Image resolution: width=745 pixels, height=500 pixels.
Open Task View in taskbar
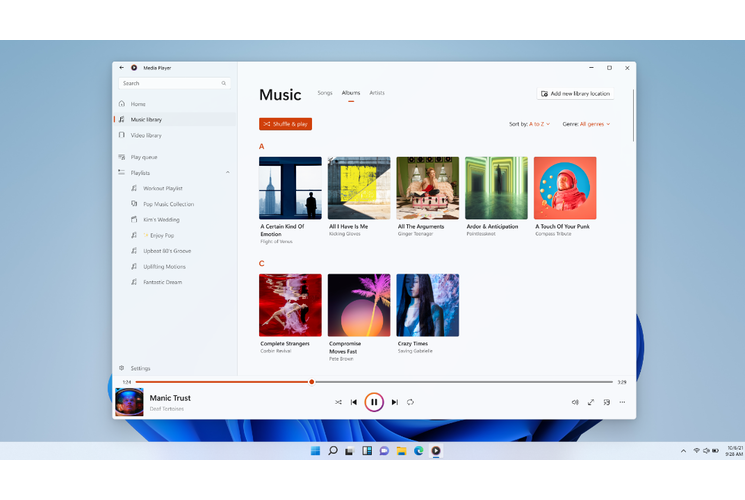pyautogui.click(x=350, y=451)
